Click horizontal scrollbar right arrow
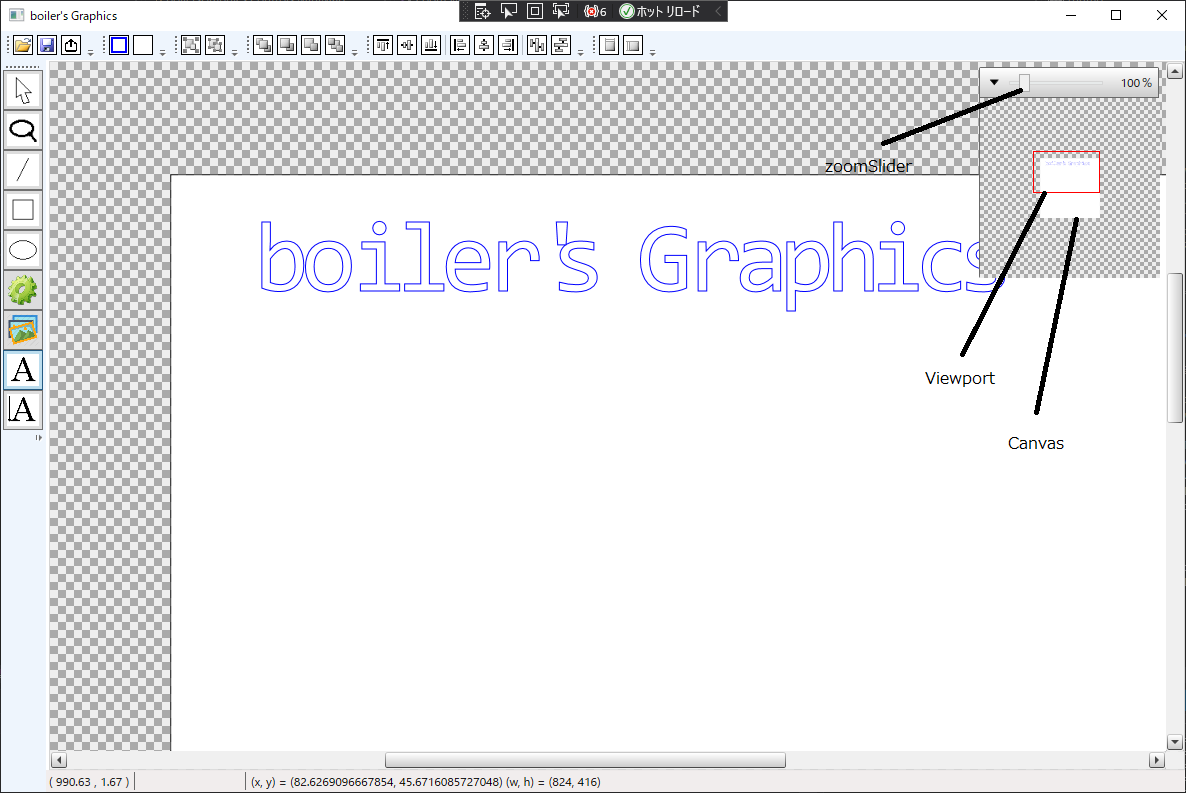The image size is (1186, 793). click(x=1157, y=760)
